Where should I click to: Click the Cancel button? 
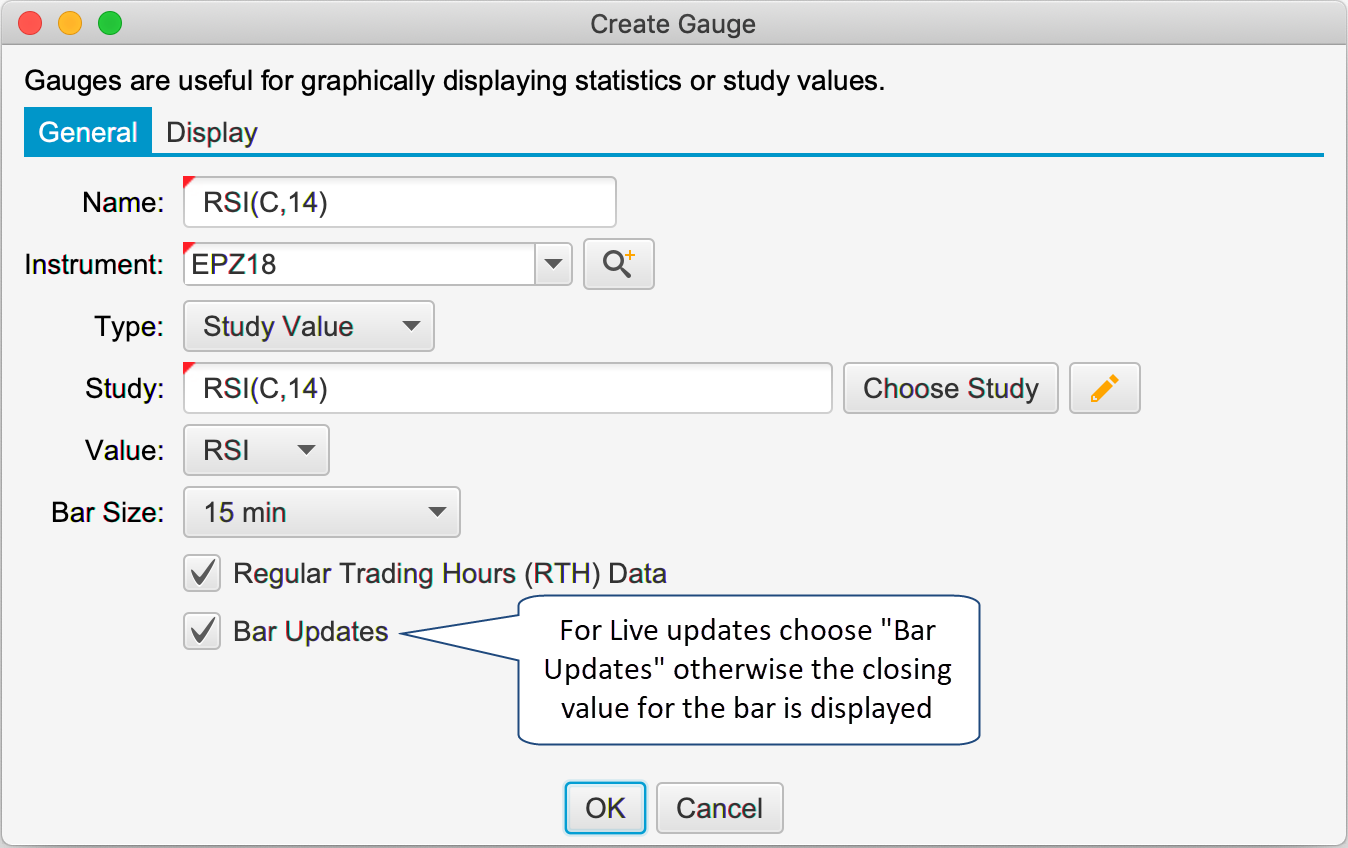pos(719,808)
